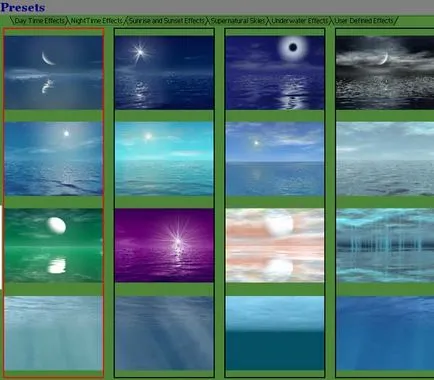Image resolution: width=434 pixels, height=380 pixels.
Task: Choose the hazy blue sea with small sun preset
Action: (x=53, y=159)
